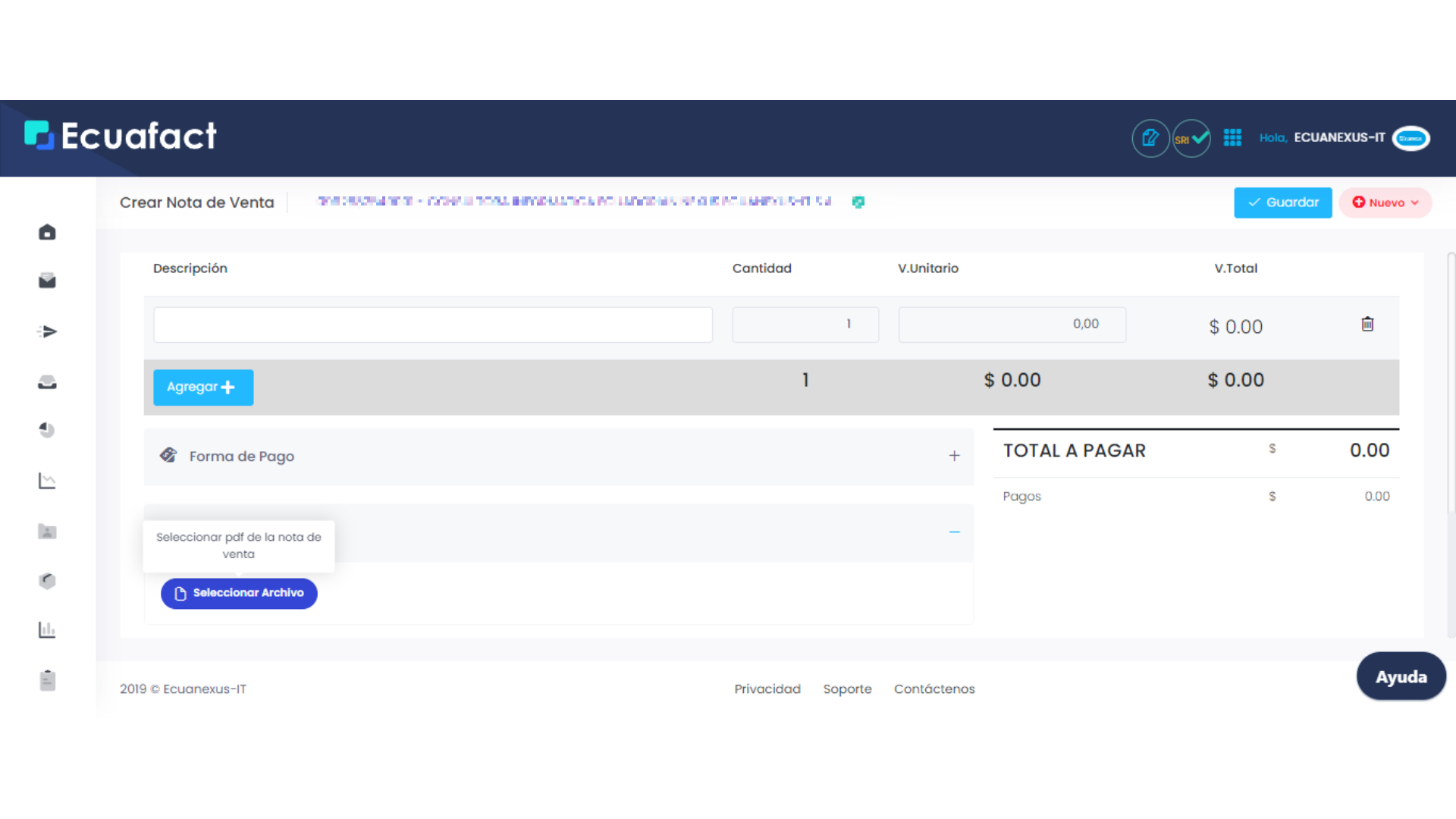This screenshot has width=1456, height=819.
Task: Click the Descripción input field
Action: 432,325
